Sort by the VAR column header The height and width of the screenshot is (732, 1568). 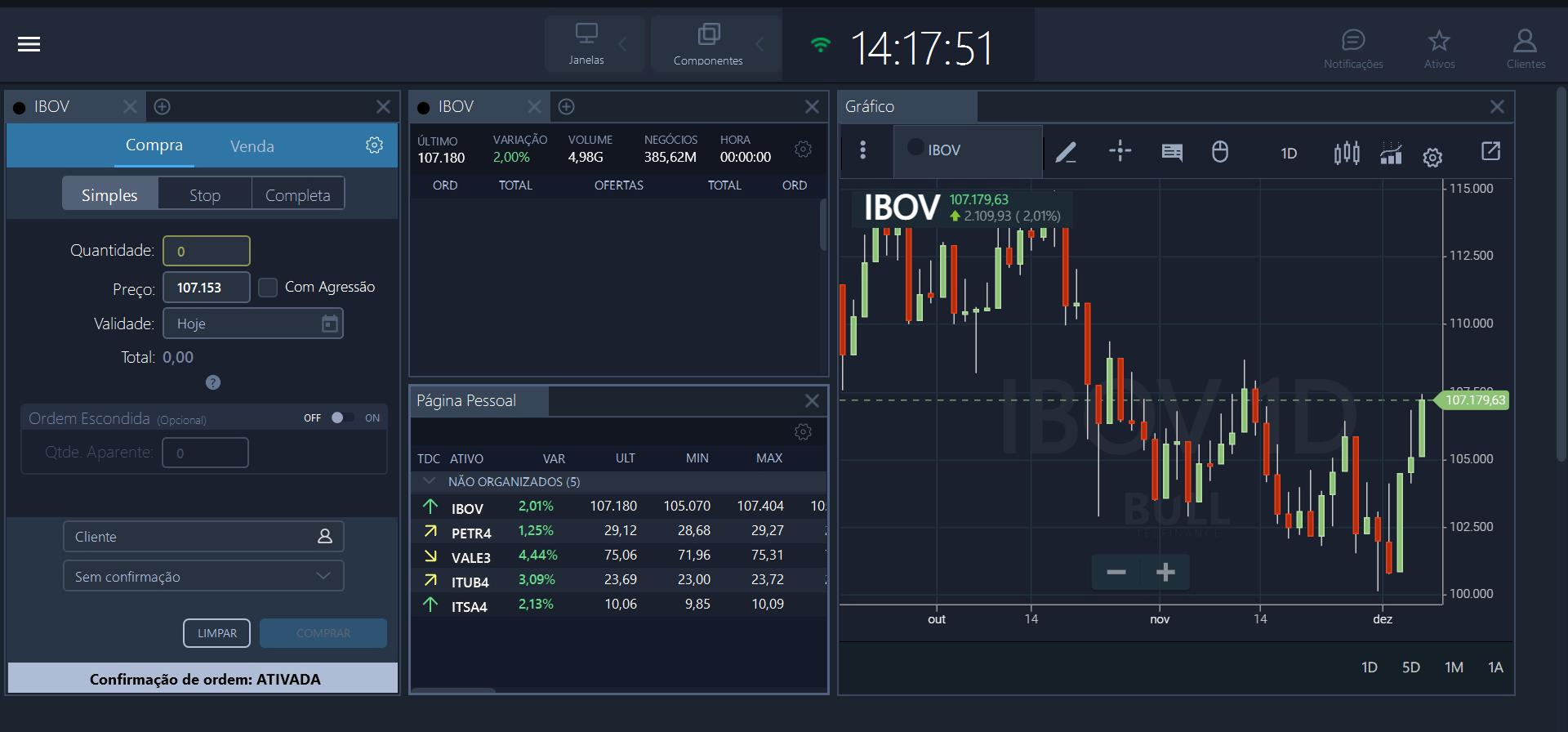click(x=554, y=458)
